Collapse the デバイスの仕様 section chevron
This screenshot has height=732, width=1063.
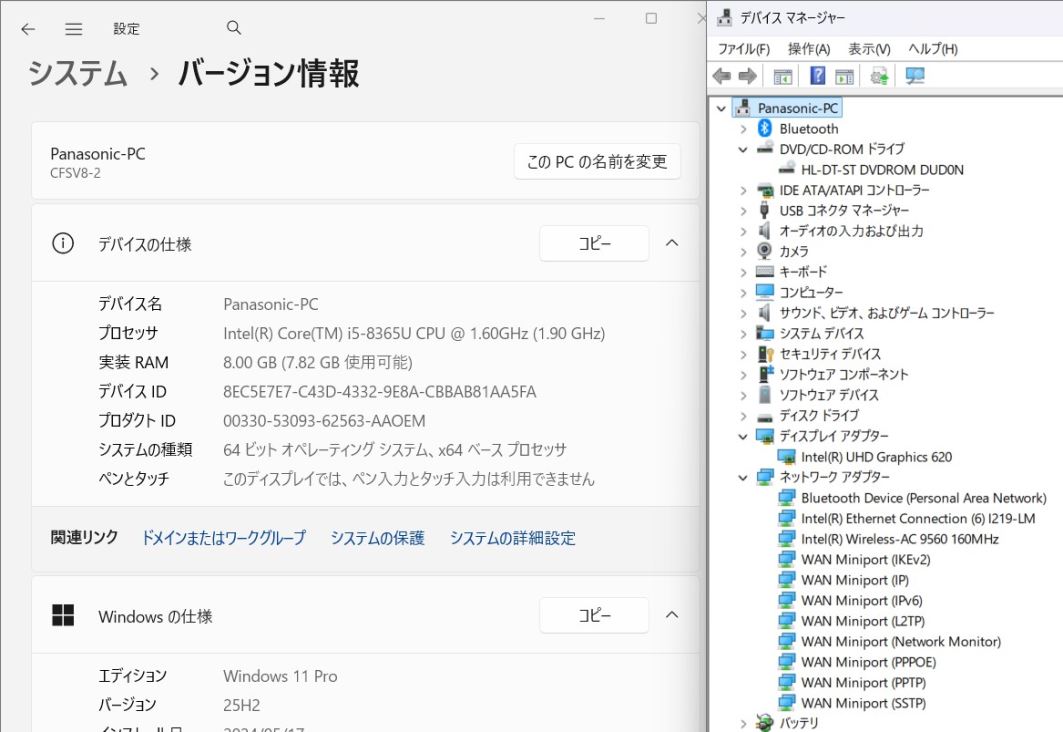(672, 243)
